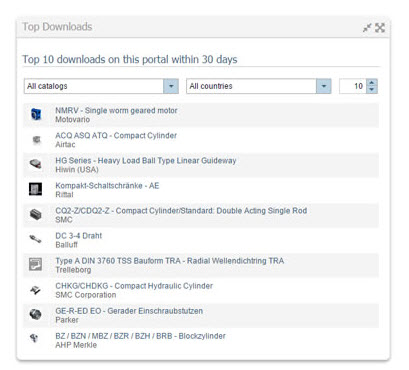409x370 pixels.
Task: Click the GE-R-ED EO fitting thumbnail
Action: click(x=35, y=314)
